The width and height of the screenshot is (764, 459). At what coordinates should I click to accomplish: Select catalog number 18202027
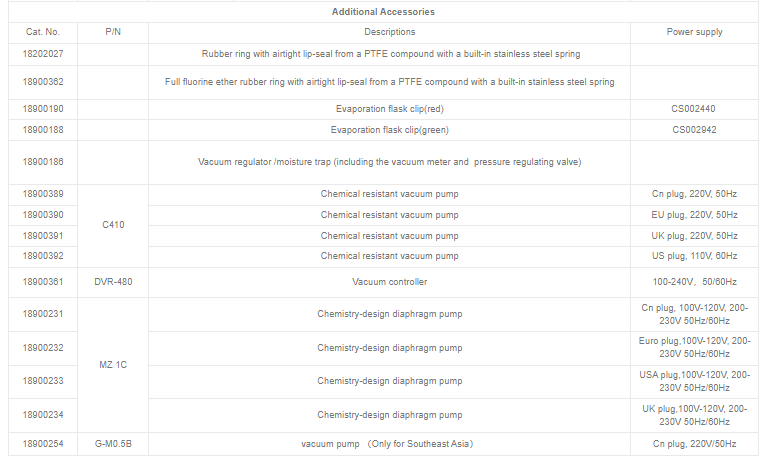[x=41, y=54]
